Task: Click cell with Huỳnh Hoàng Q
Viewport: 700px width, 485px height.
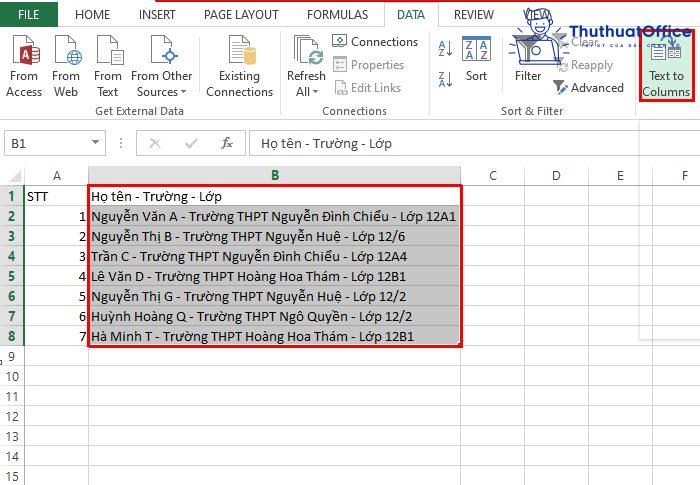Action: pos(275,316)
